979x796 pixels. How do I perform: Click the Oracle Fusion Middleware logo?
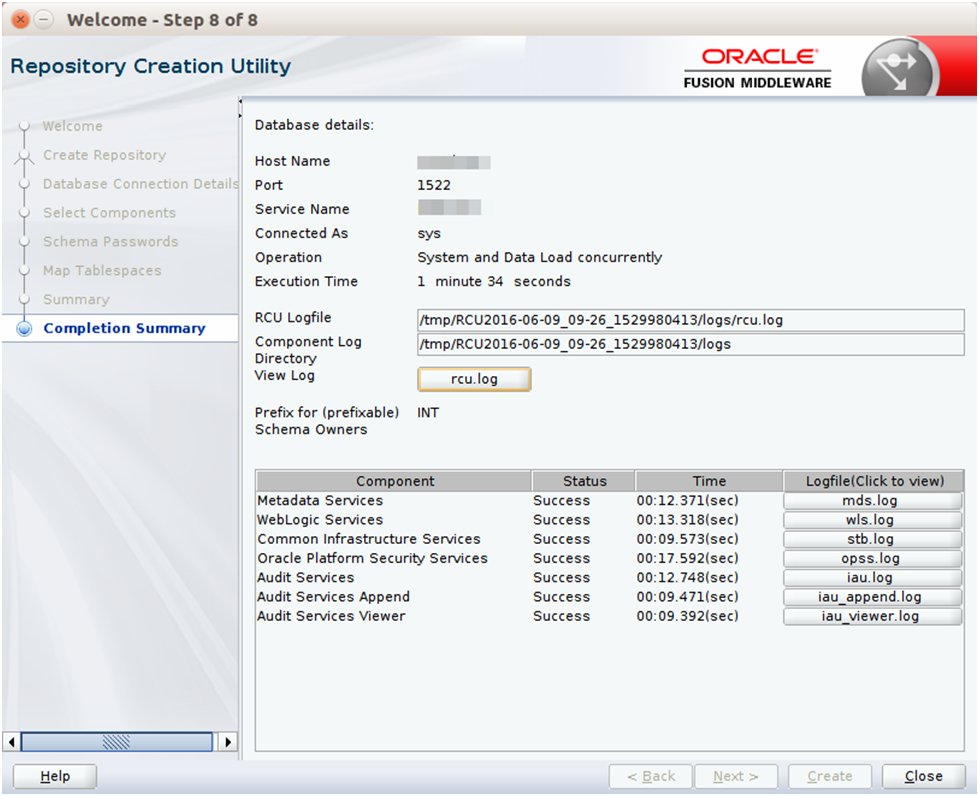(757, 68)
